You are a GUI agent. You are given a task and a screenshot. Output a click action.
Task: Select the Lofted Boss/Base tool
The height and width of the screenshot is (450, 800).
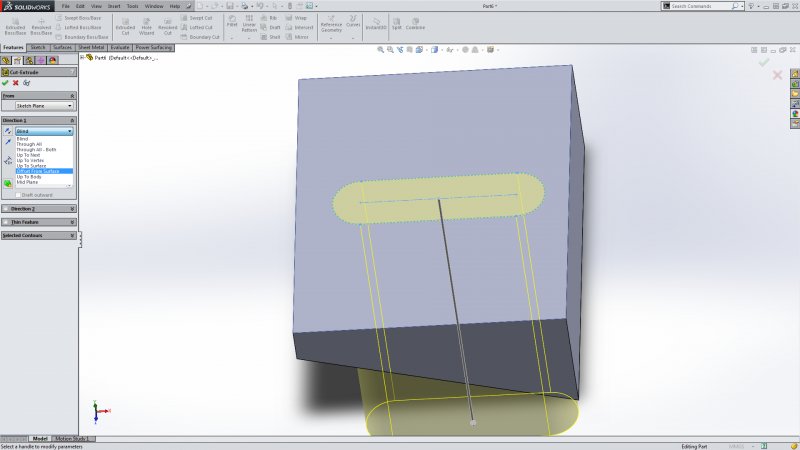point(78,27)
